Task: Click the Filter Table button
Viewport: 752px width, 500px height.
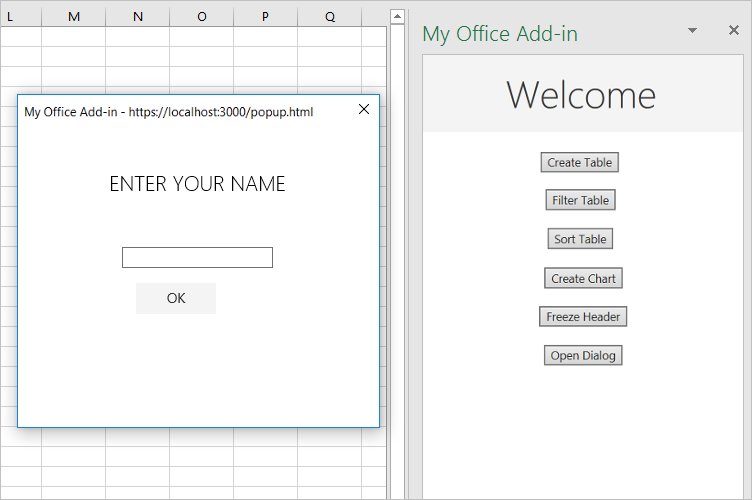Action: [x=580, y=200]
